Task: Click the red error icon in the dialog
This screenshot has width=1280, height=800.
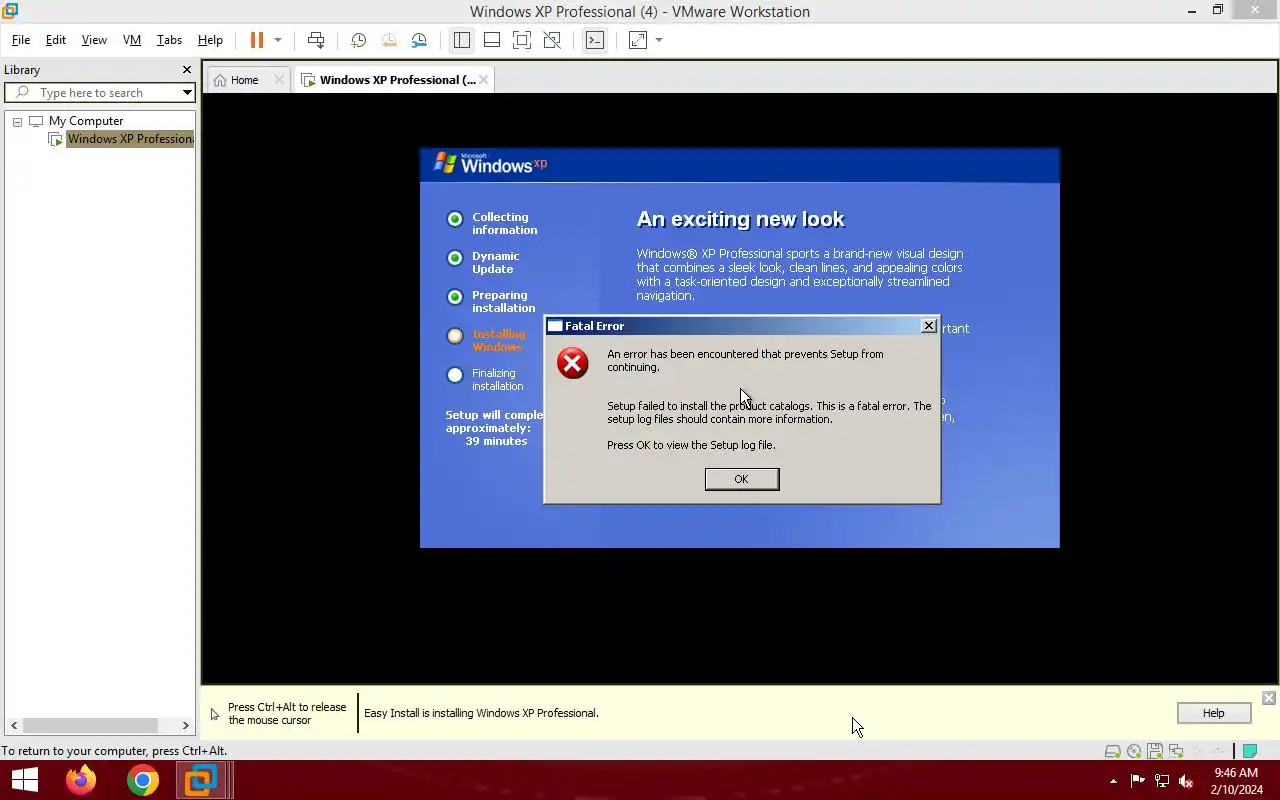Action: click(573, 363)
